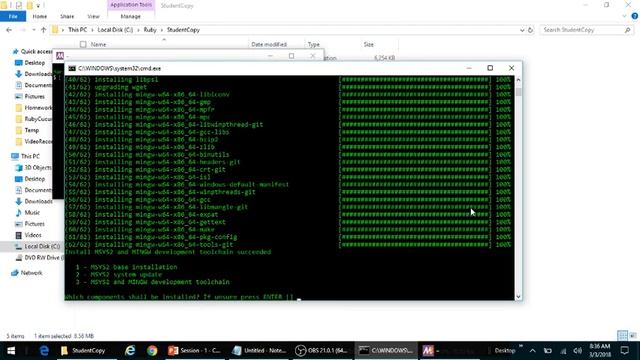Image resolution: width=640 pixels, height=360 pixels.
Task: Go back with Explorer's back arrow
Action: tap(9, 30)
